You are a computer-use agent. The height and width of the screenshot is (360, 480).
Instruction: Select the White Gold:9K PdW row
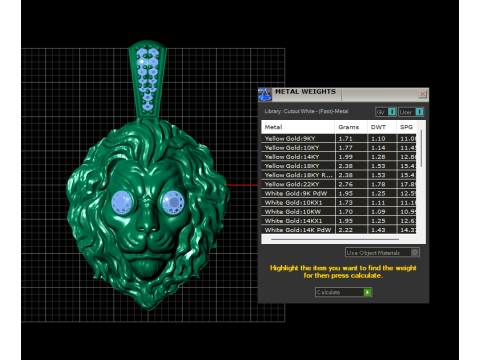(339, 193)
